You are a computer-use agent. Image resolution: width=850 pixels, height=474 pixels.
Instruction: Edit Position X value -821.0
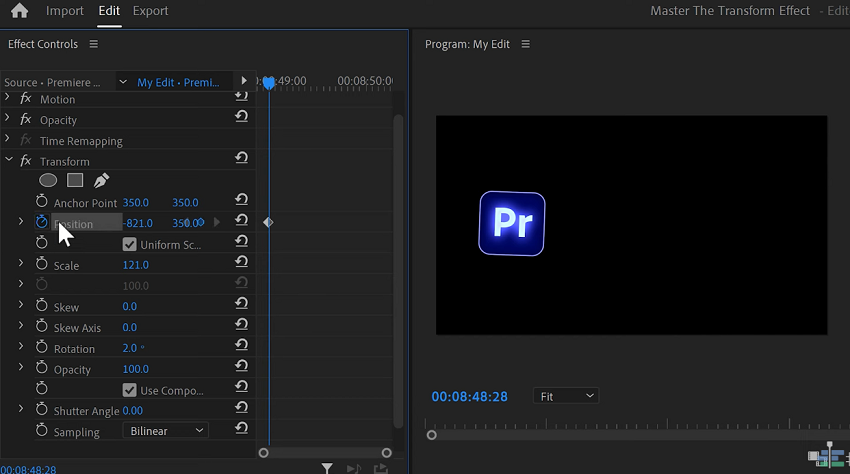138,223
